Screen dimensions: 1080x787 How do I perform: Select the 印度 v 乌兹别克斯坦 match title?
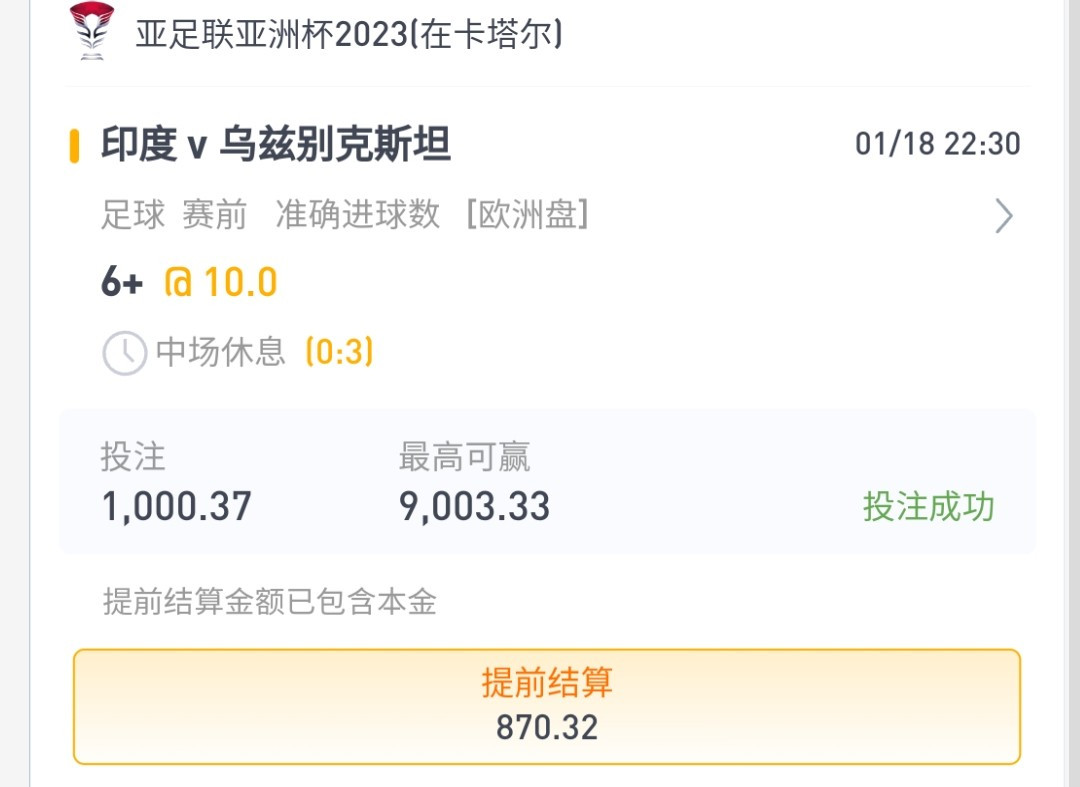[x=276, y=144]
